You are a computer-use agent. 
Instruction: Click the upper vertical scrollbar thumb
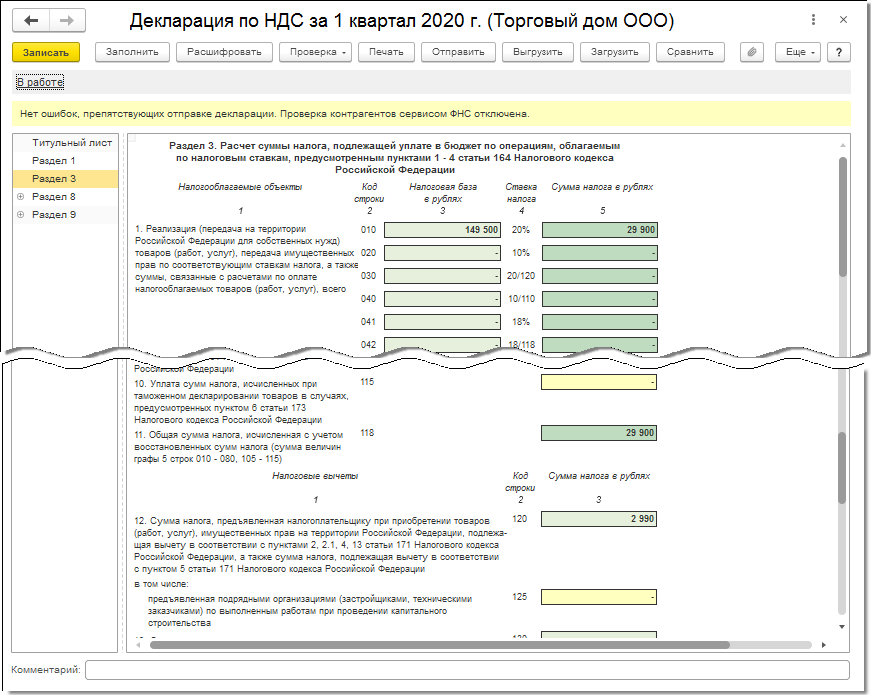(843, 217)
